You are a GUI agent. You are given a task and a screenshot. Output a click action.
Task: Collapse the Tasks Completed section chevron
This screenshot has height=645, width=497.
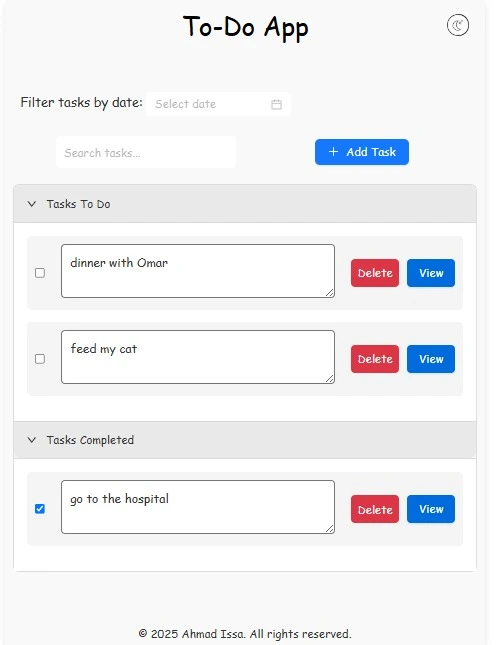pos(32,440)
